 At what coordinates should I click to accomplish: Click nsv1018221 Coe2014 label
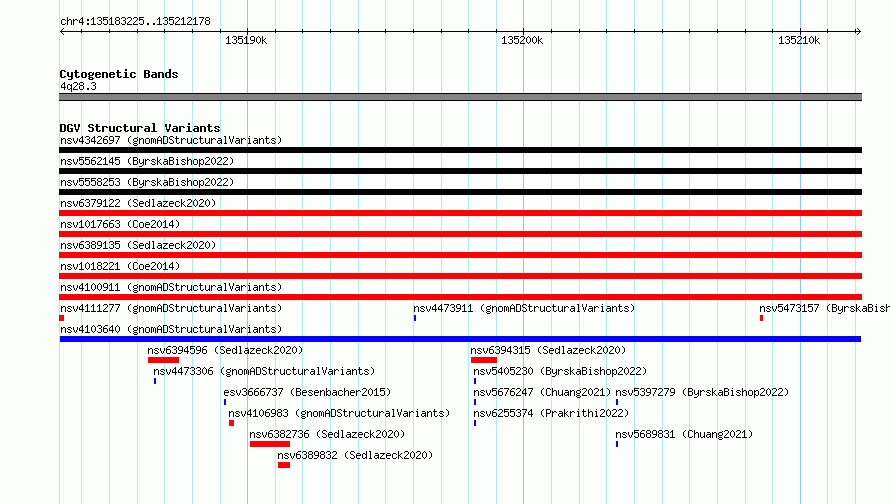coord(120,266)
